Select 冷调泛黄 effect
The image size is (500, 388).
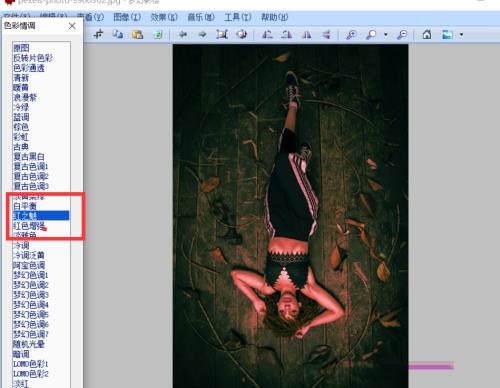click(x=29, y=255)
